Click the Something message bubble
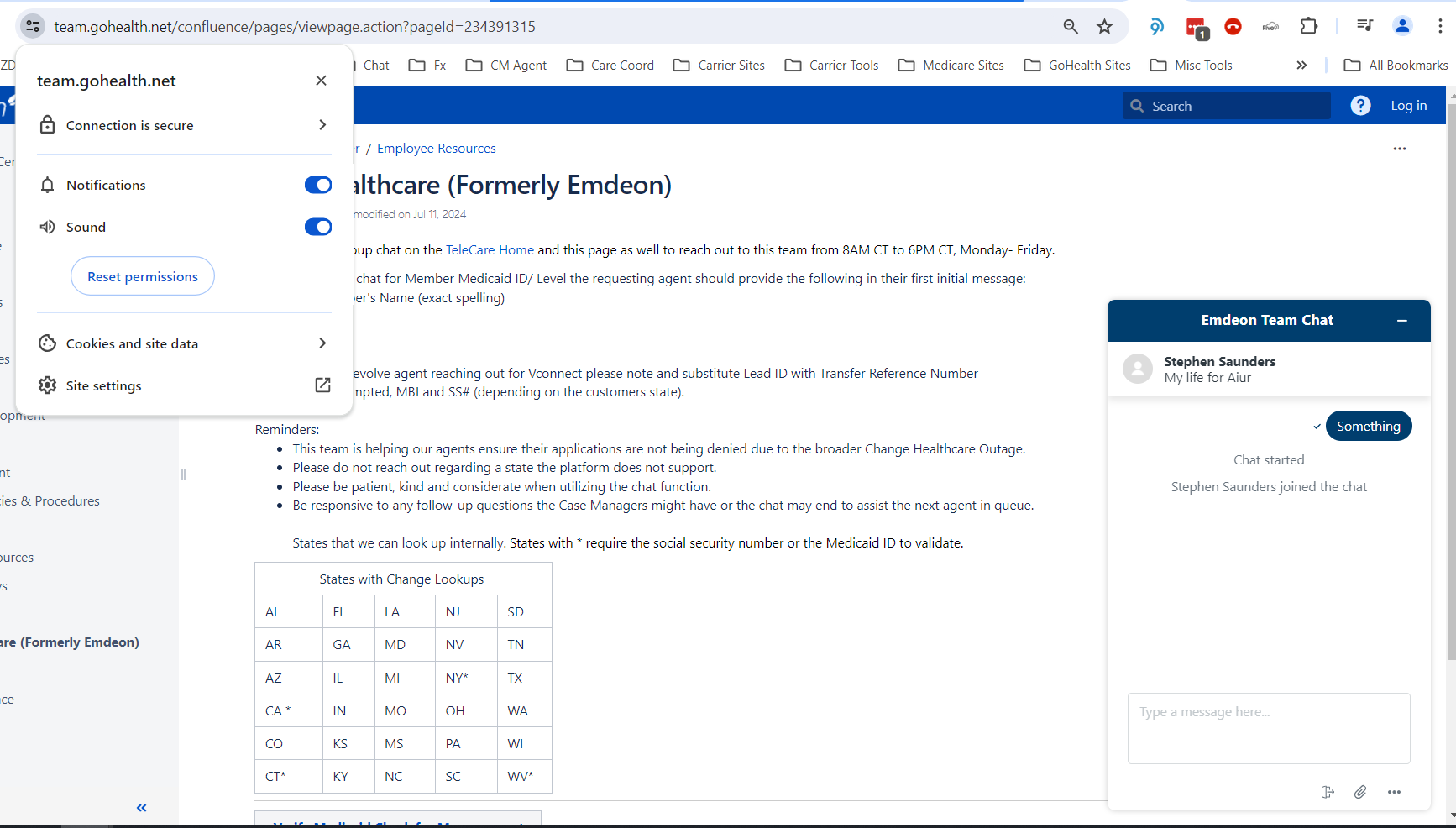Viewport: 1456px width, 828px height. [1369, 426]
